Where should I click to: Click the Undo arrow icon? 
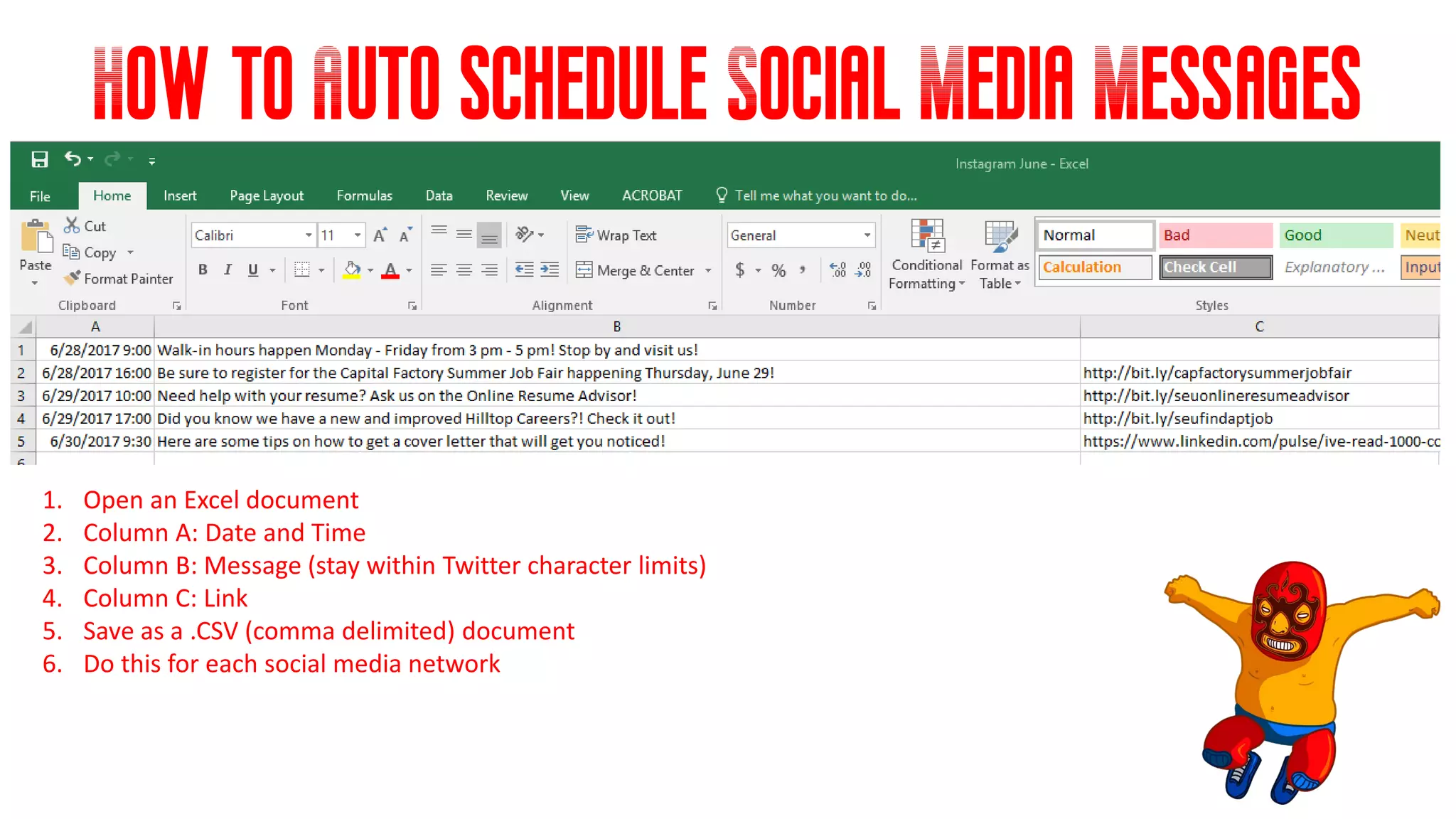(73, 159)
